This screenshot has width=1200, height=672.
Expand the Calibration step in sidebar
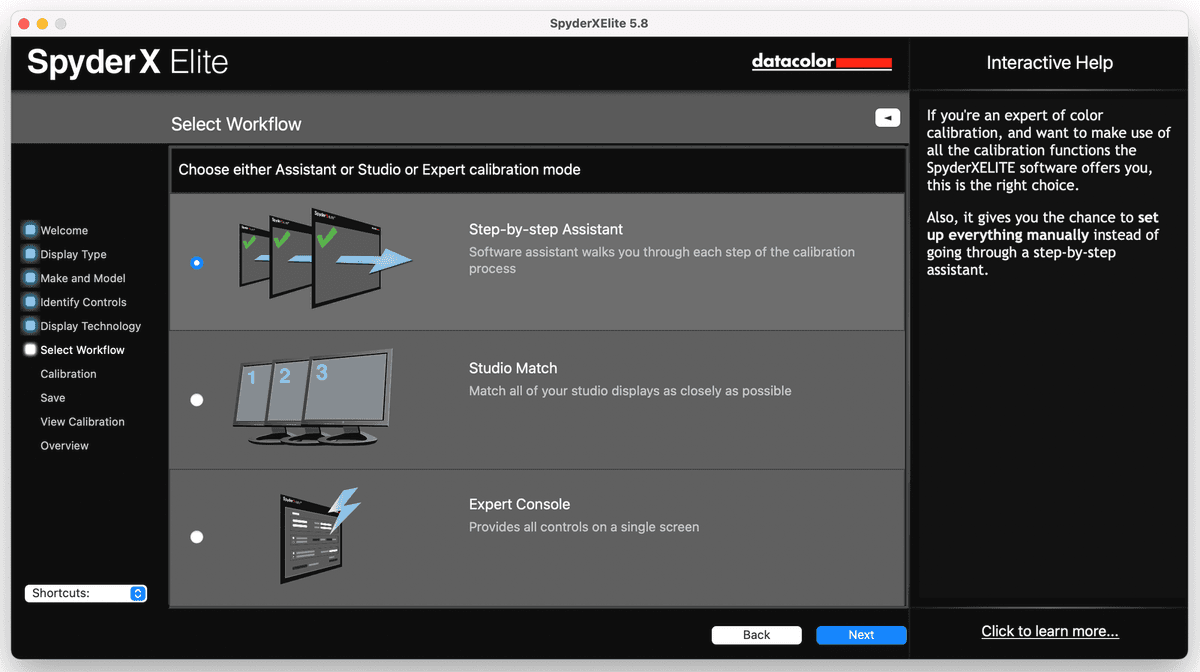(68, 373)
